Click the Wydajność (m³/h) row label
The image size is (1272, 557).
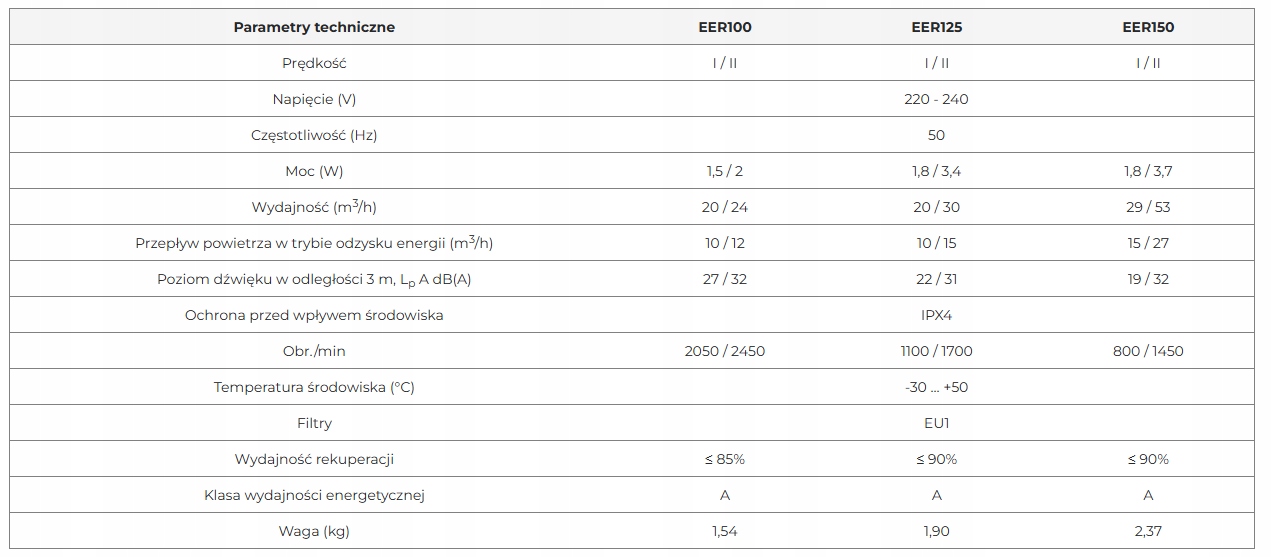pyautogui.click(x=314, y=207)
